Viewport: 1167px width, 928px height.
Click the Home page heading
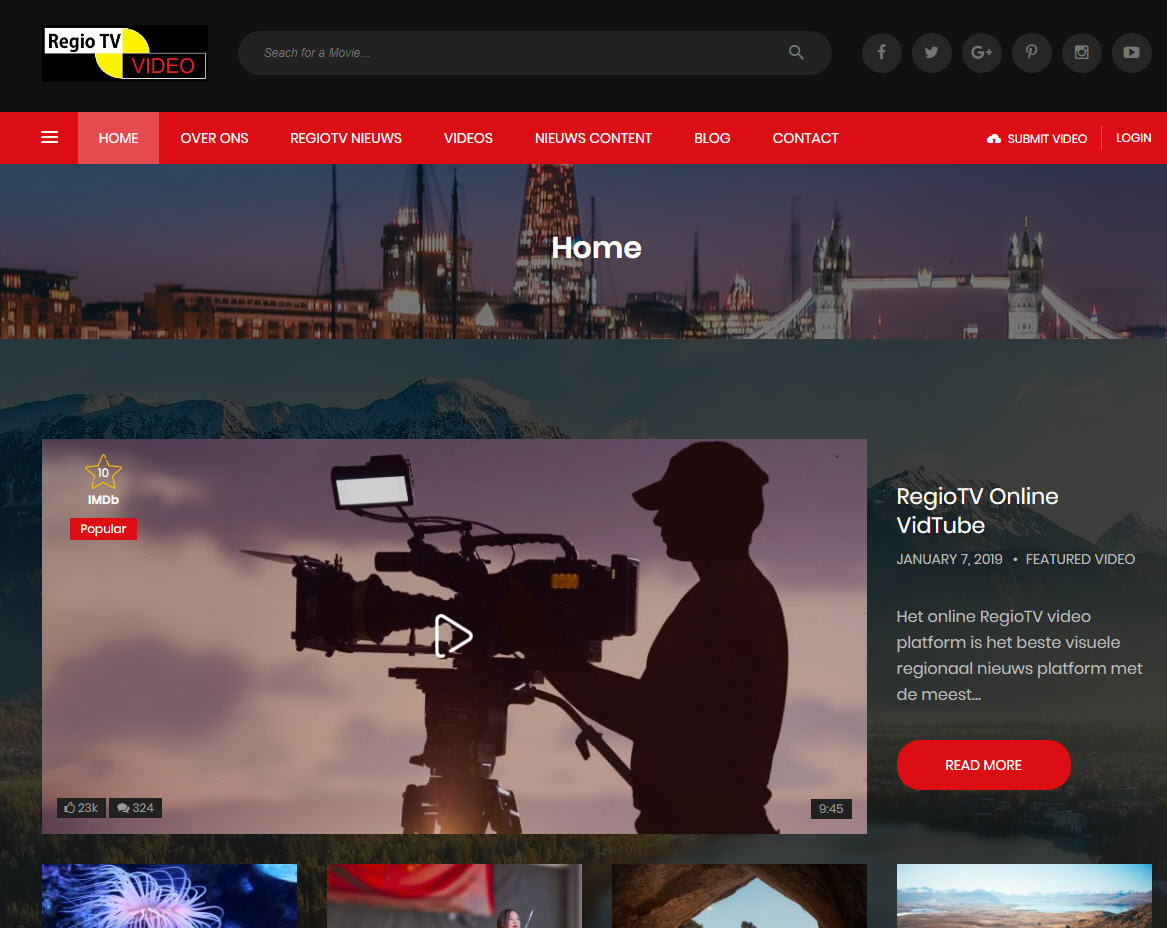pos(596,248)
